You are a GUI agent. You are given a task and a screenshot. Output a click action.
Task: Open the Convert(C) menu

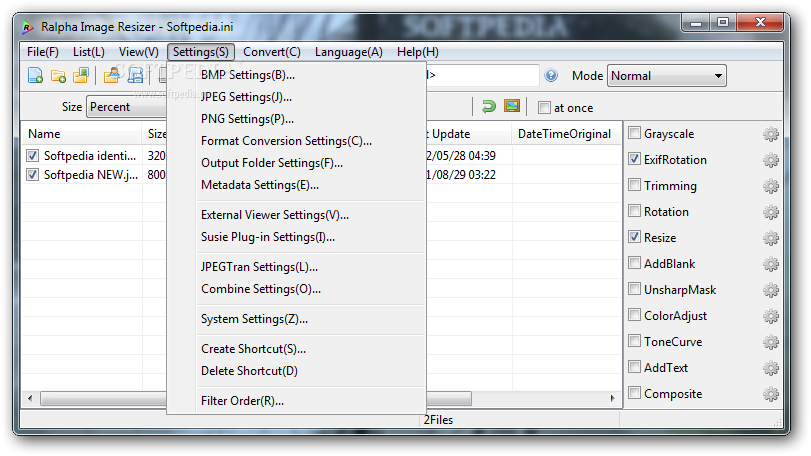pos(272,52)
